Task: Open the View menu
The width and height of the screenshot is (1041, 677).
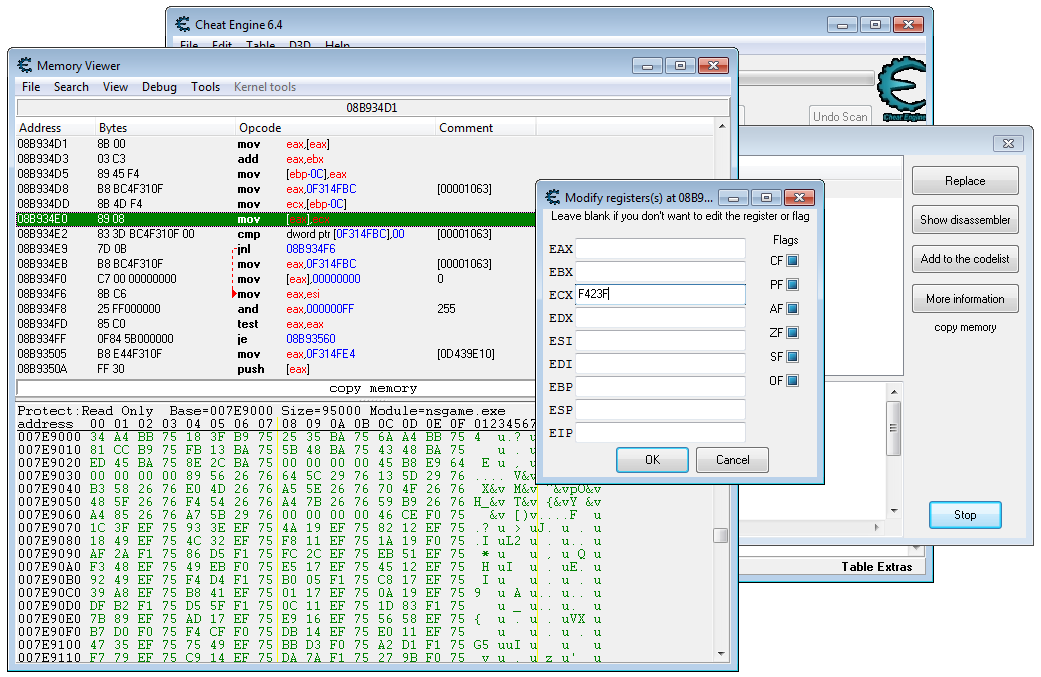Action: [x=115, y=87]
